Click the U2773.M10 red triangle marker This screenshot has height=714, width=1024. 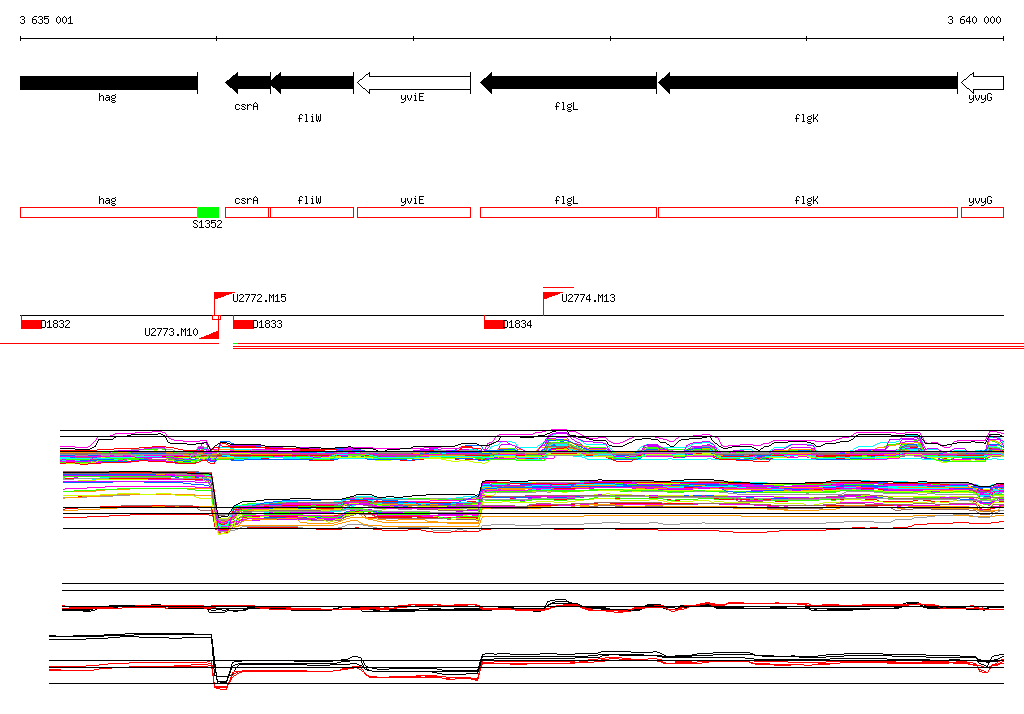click(x=209, y=334)
